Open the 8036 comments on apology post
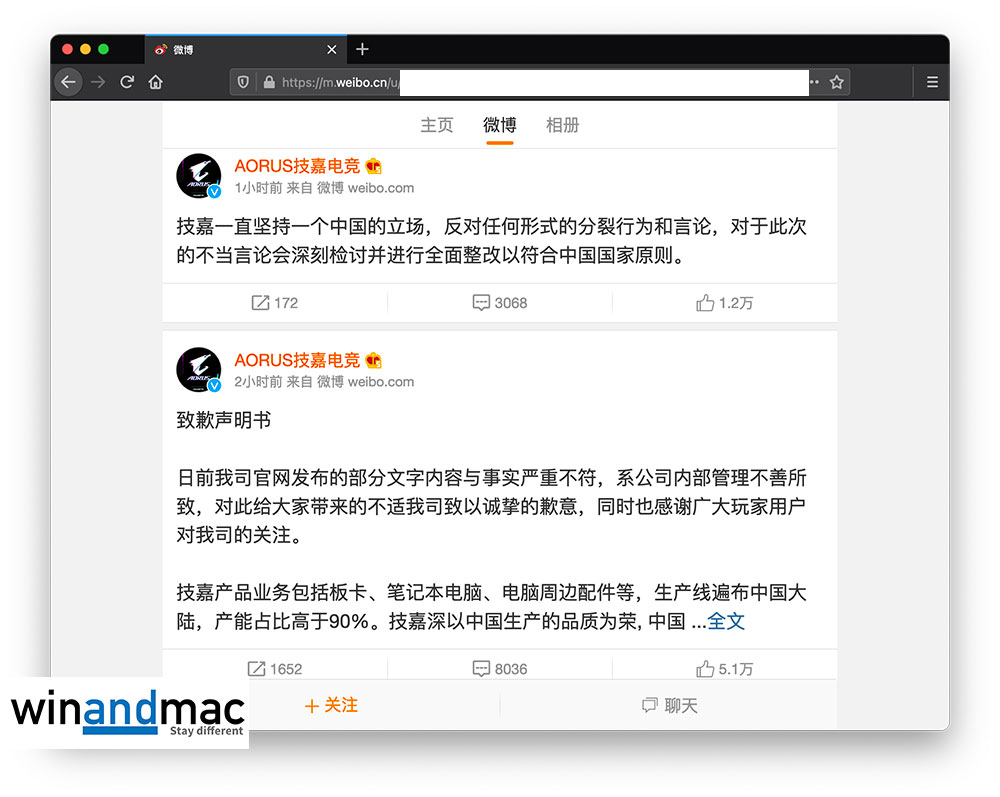 point(500,669)
